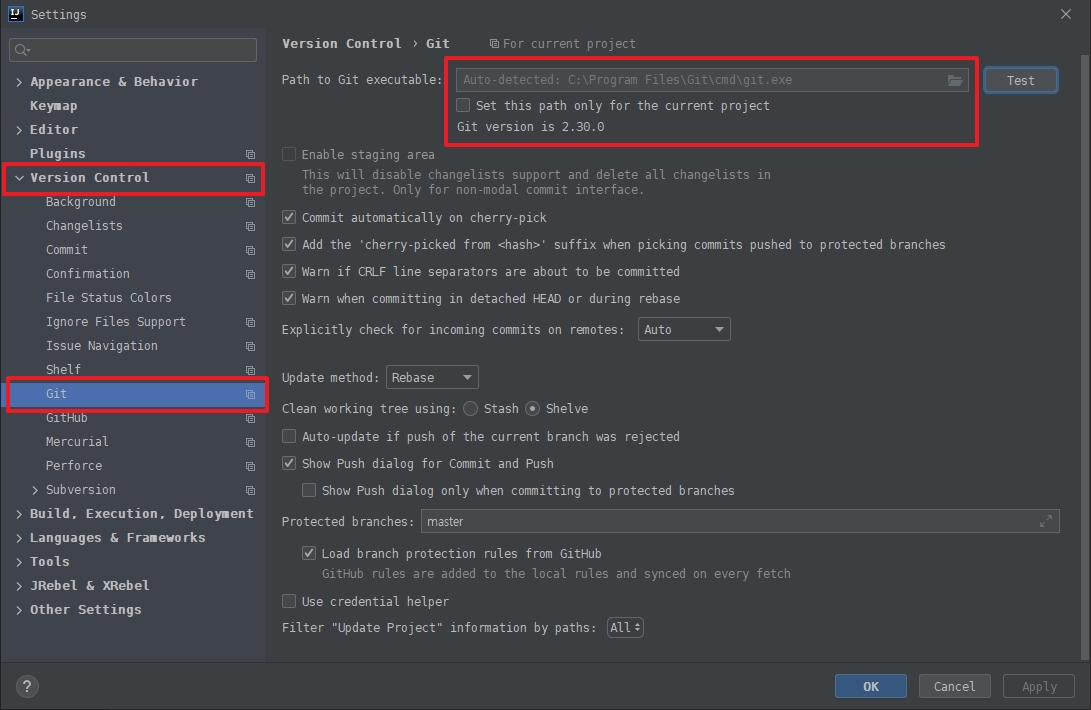This screenshot has height=710, width=1091.
Task: Enable Use credential helper
Action: tap(289, 601)
